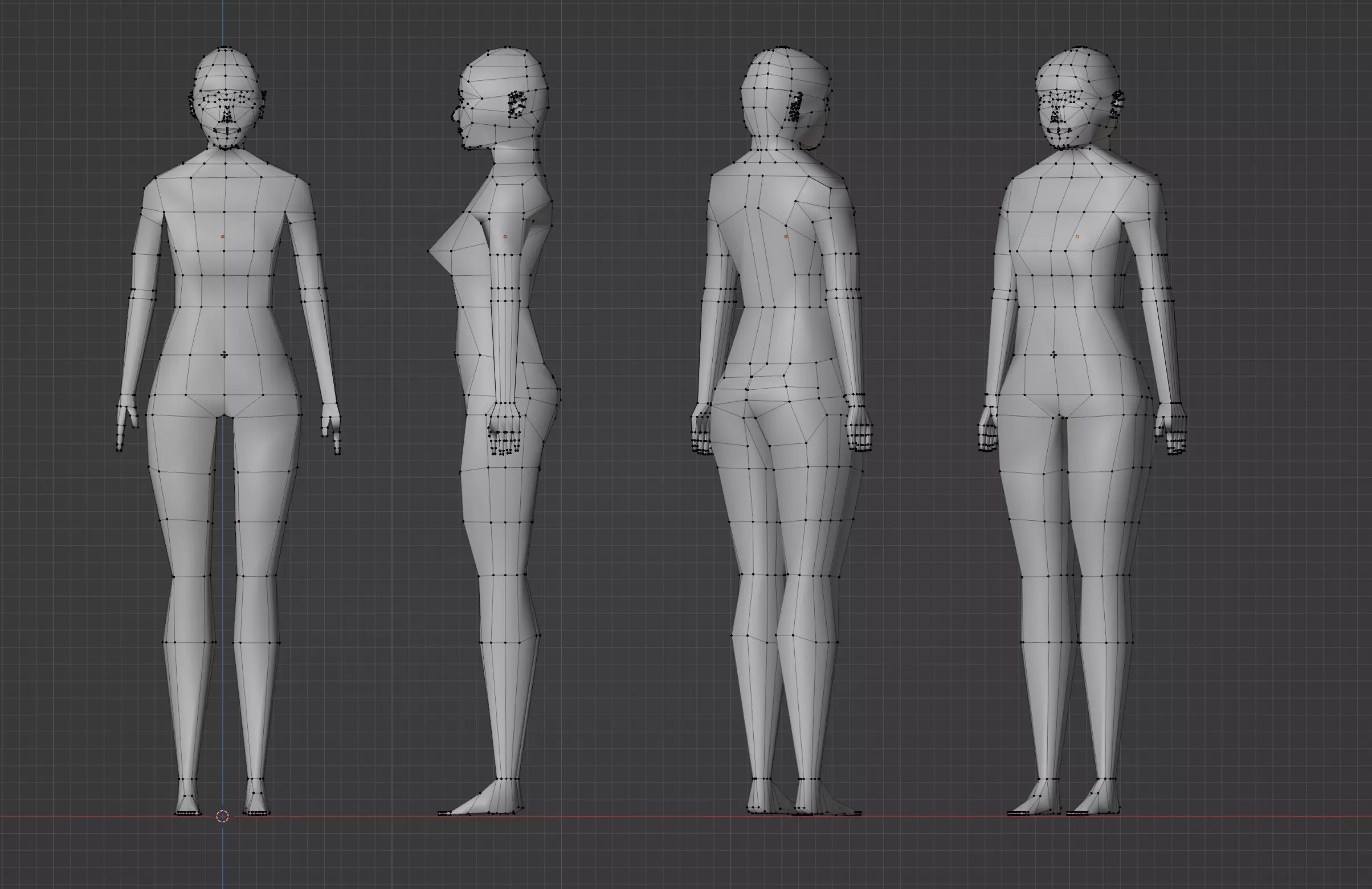Click the blue vertical Z axis line

(x=224, y=23)
